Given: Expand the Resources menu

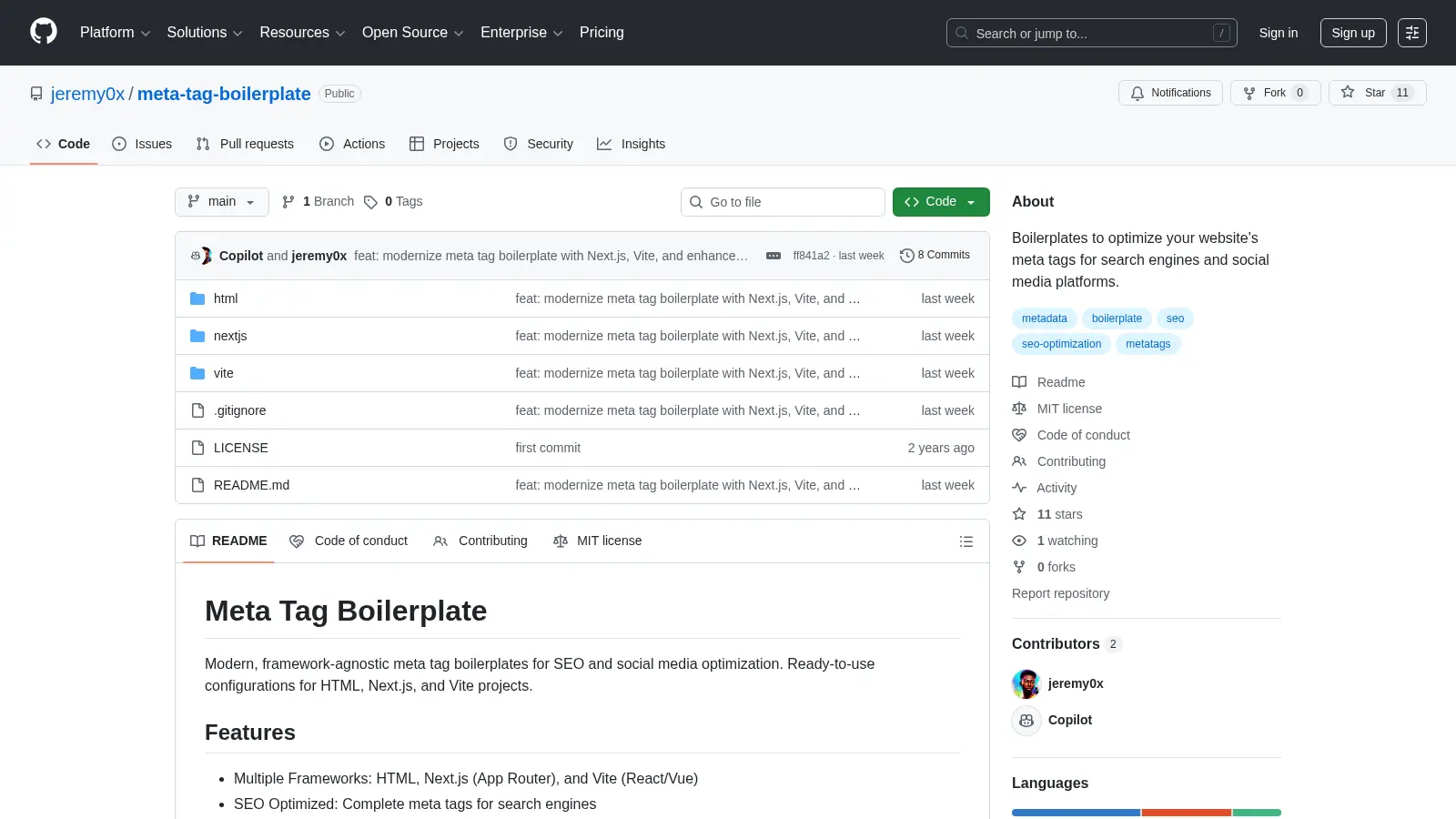Looking at the screenshot, I should click(302, 33).
